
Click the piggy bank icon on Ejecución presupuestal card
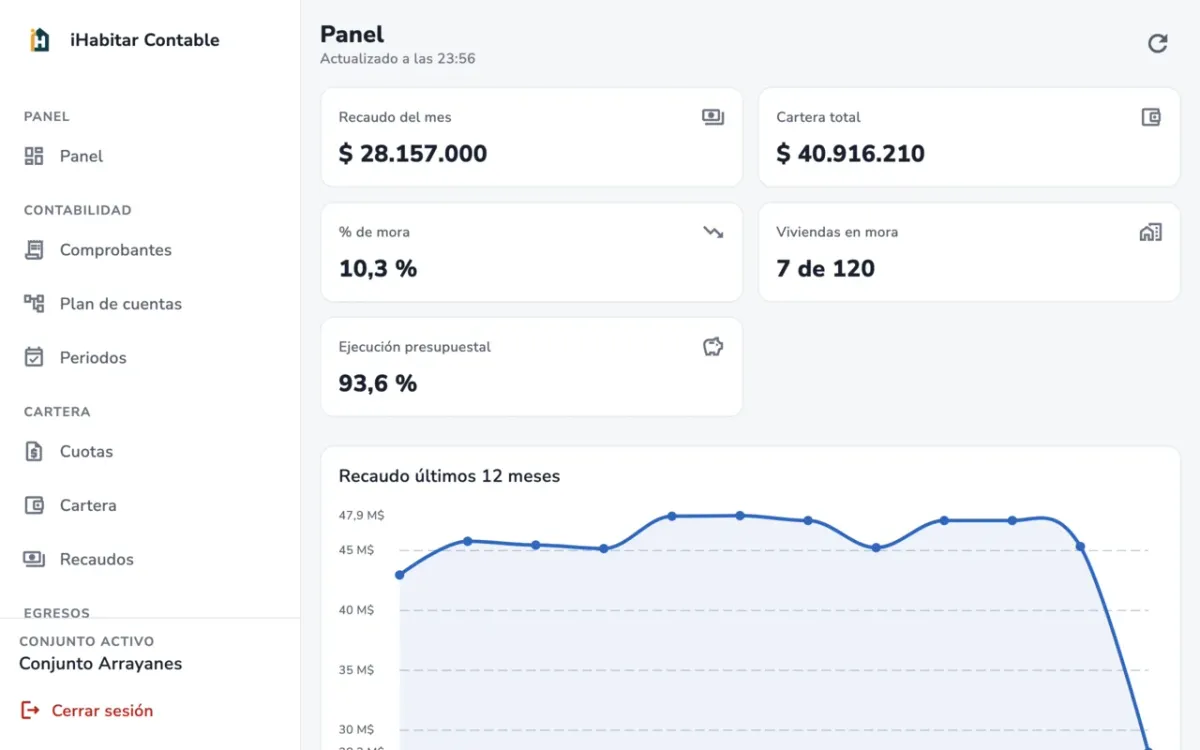click(712, 347)
